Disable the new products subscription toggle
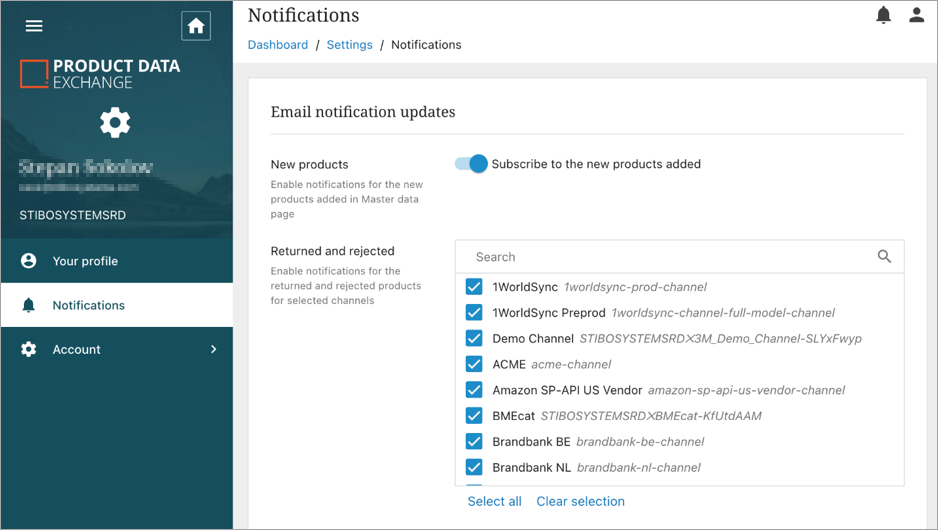This screenshot has height=530, width=938. tap(471, 164)
